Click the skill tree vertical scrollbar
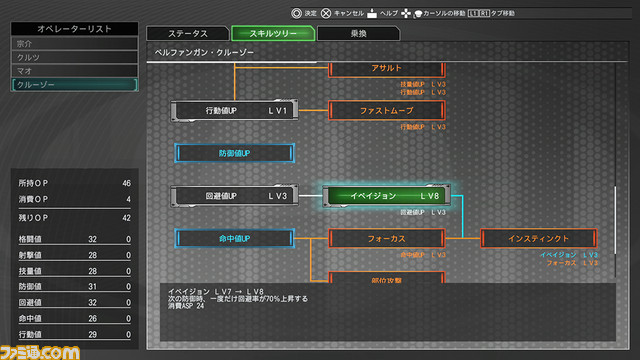This screenshot has width=640, height=360. tap(615, 220)
